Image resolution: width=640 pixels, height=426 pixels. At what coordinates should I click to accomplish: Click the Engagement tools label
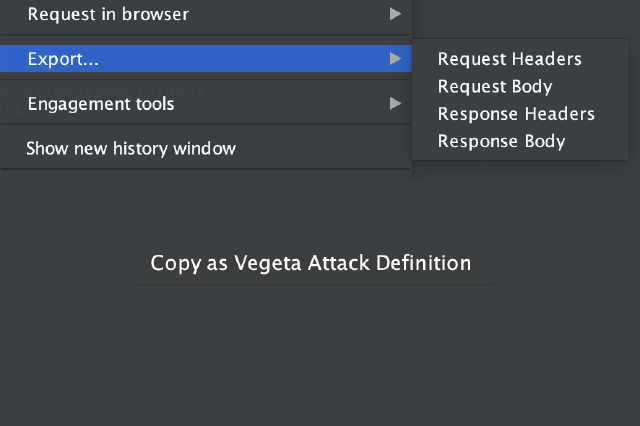[101, 104]
